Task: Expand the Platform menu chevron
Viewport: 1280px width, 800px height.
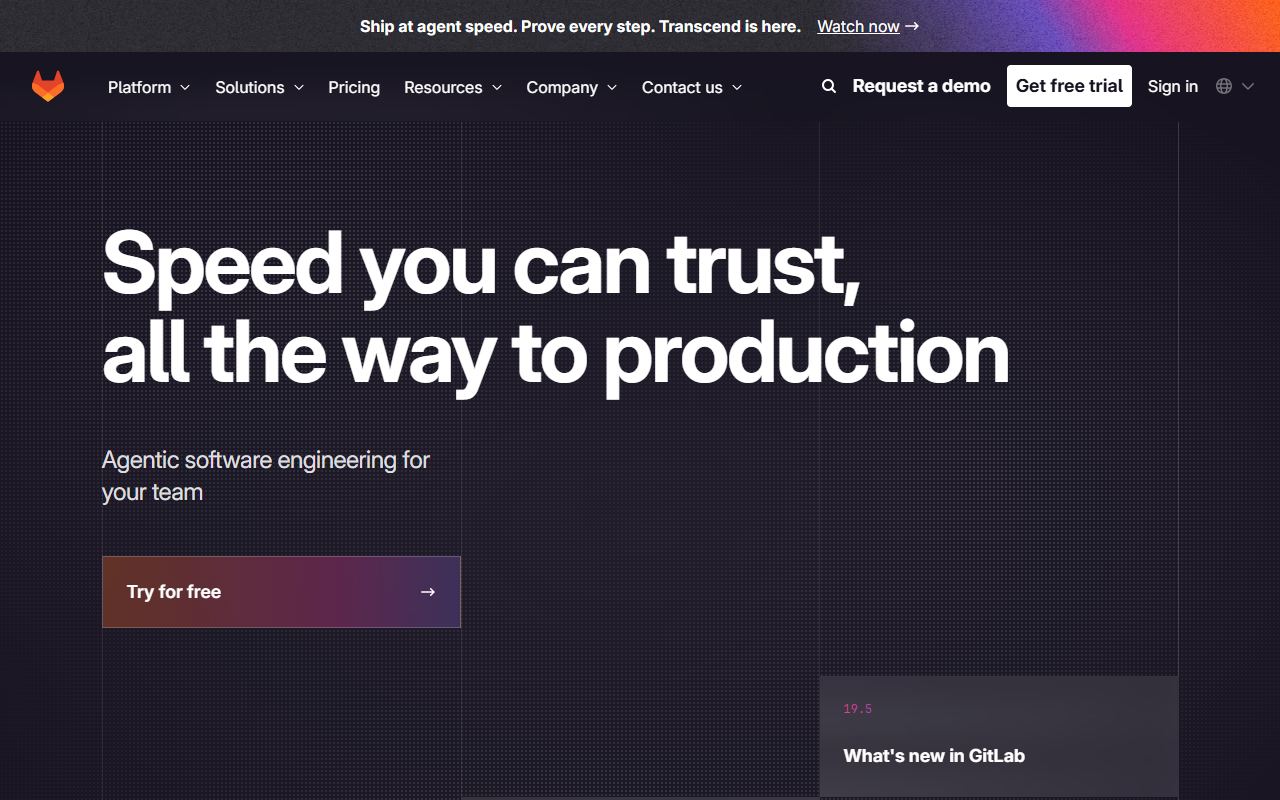Action: point(185,88)
